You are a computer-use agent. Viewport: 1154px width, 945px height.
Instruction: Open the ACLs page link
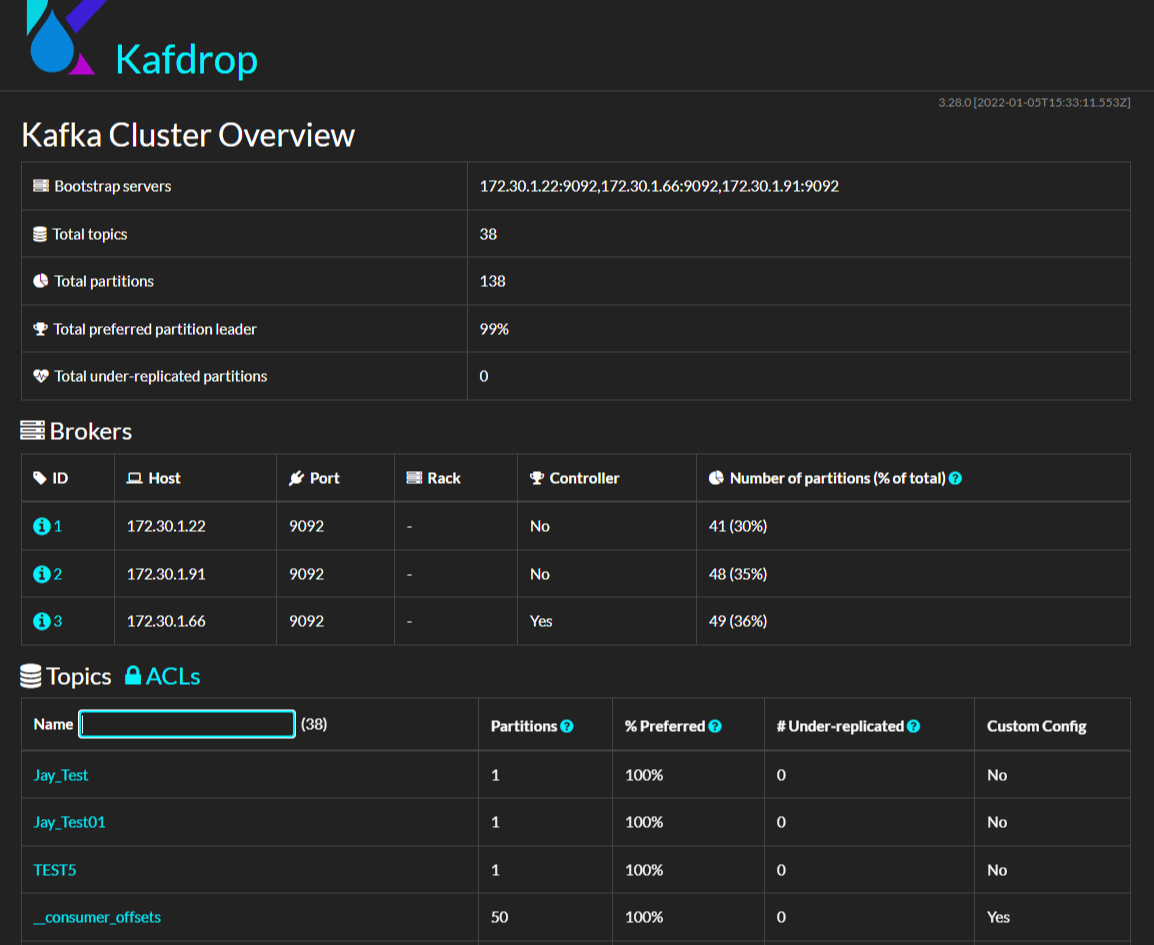coord(173,676)
